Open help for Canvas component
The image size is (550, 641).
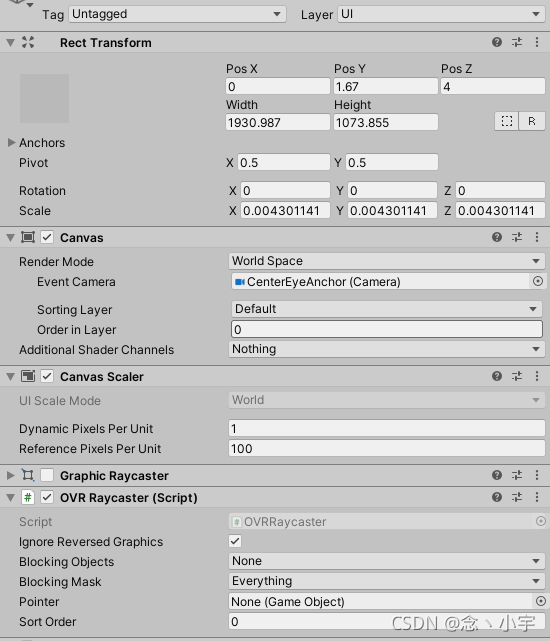[497, 237]
